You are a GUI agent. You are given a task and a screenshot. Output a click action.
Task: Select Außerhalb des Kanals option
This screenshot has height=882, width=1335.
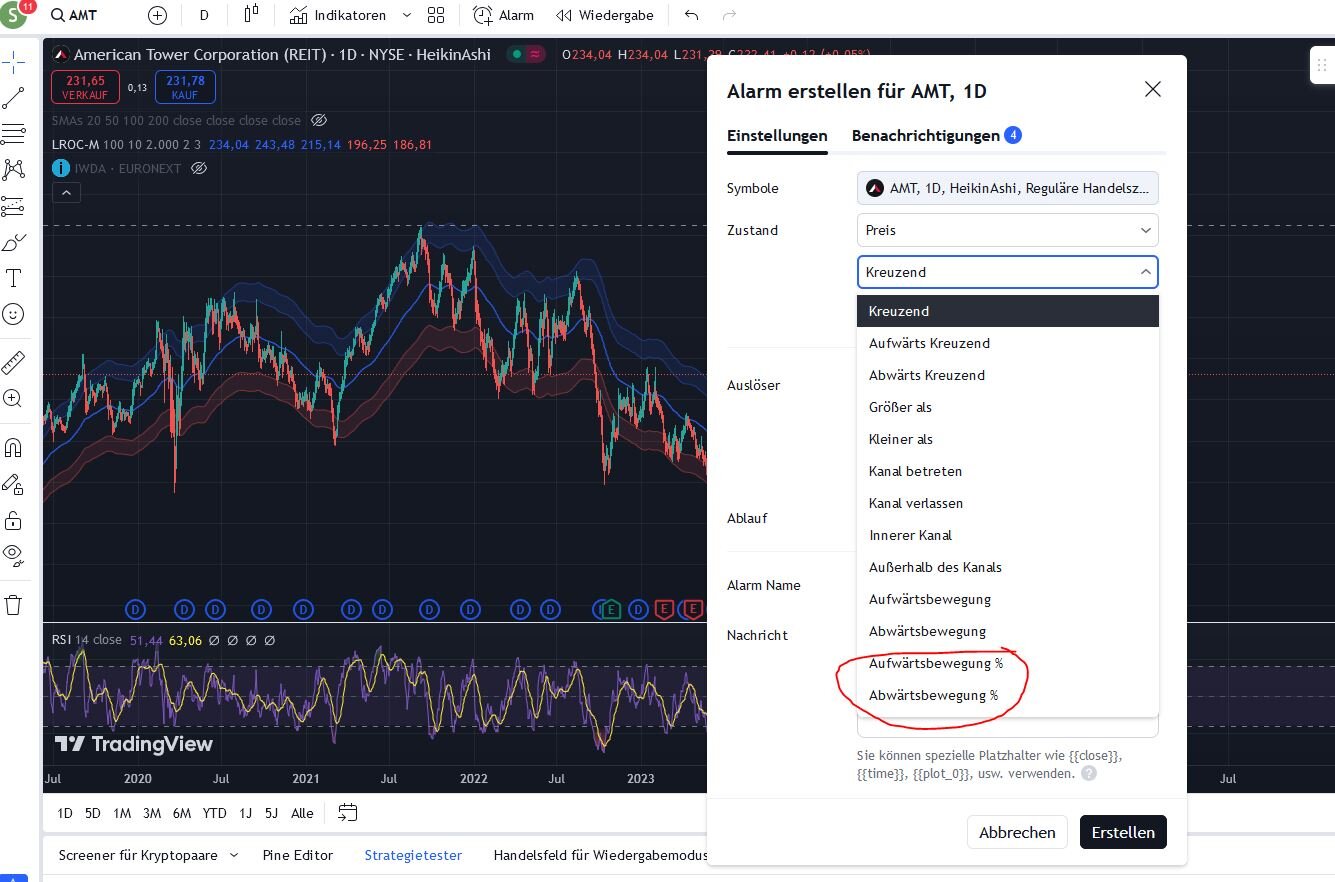(x=1008, y=567)
